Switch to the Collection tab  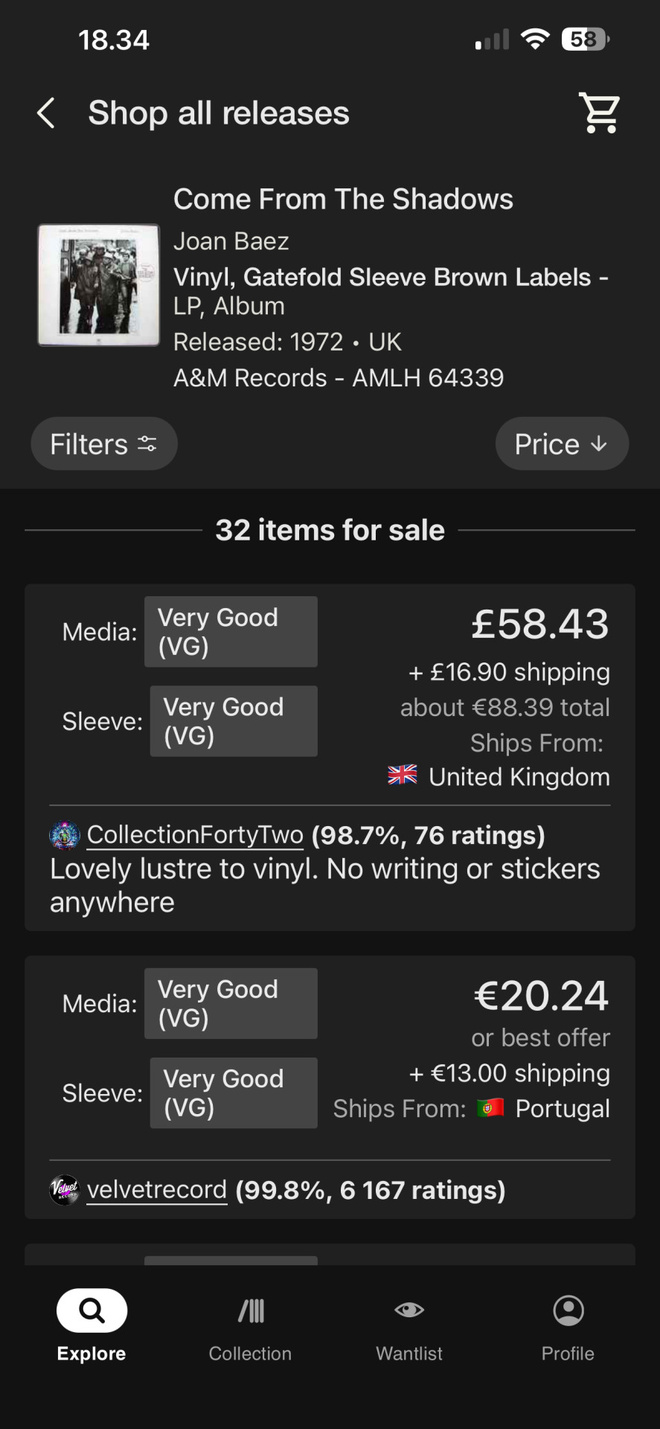click(250, 1326)
